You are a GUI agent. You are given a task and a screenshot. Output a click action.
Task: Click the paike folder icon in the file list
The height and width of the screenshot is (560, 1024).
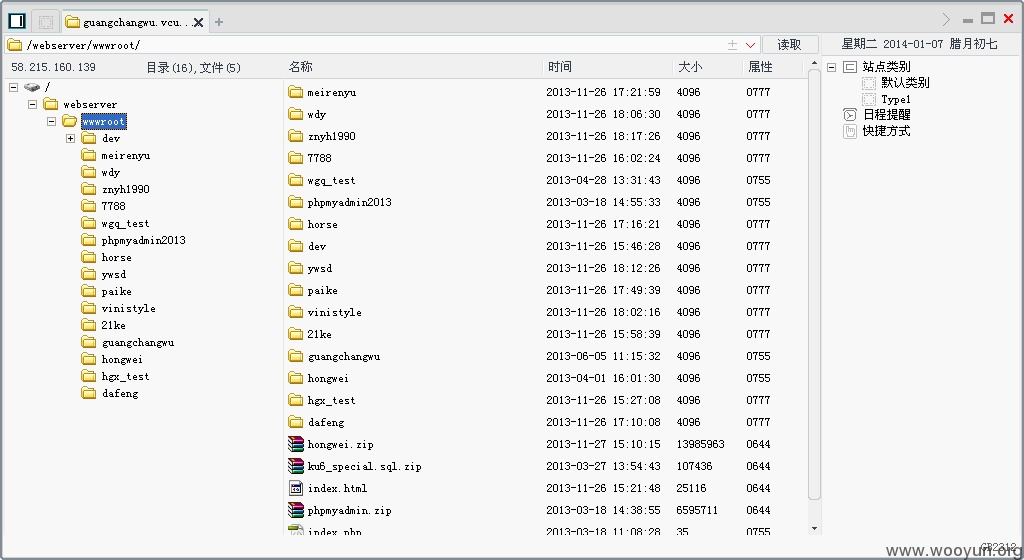[296, 290]
